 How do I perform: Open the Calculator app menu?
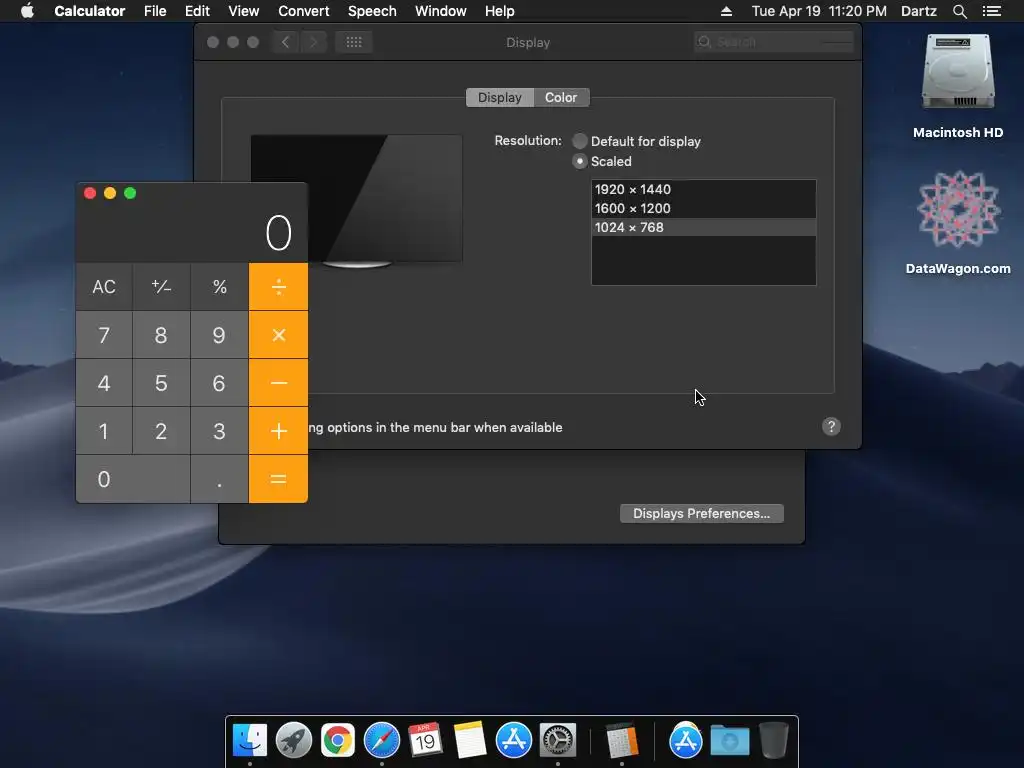(x=89, y=11)
